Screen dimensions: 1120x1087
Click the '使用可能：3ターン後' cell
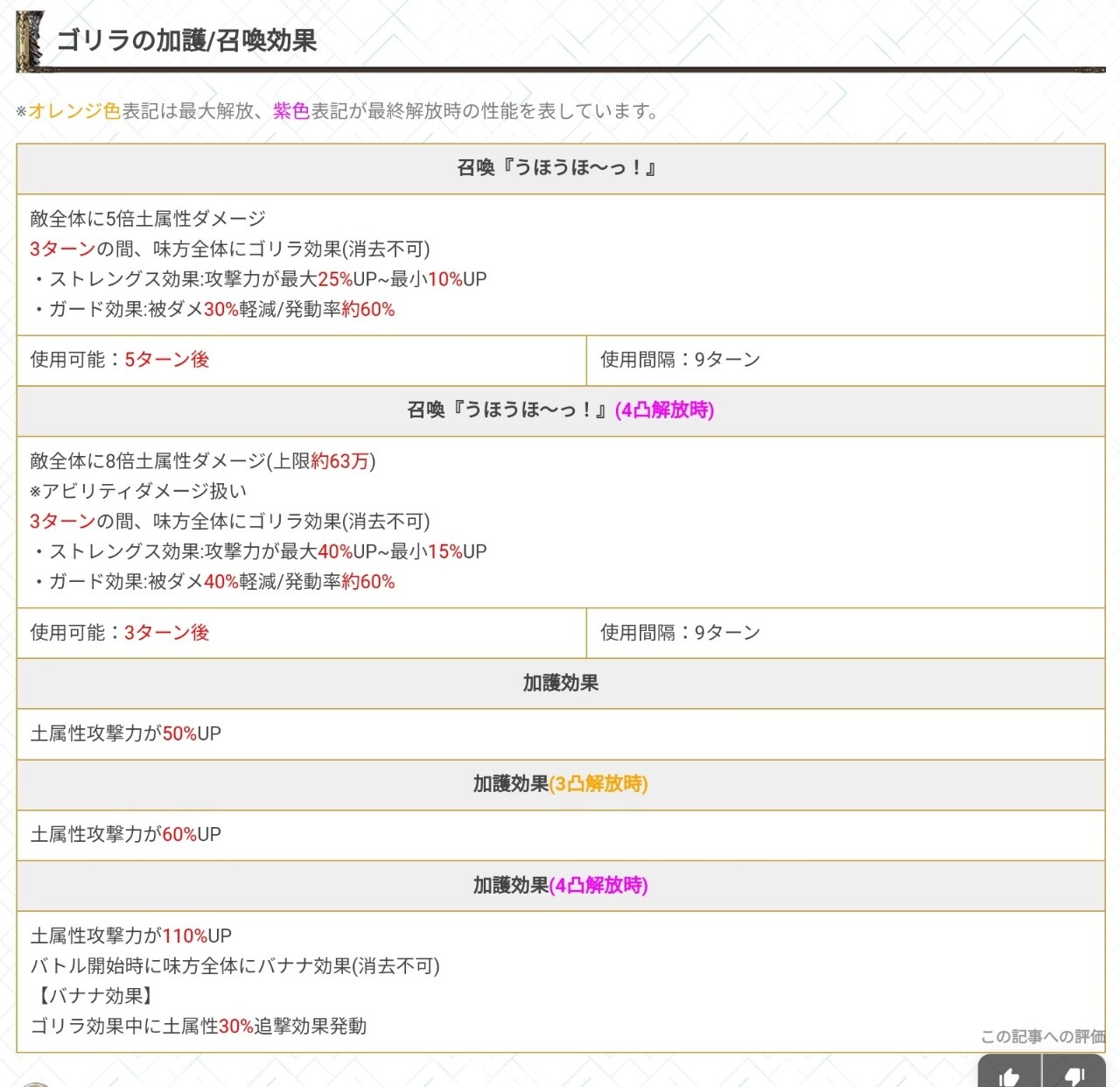120,633
